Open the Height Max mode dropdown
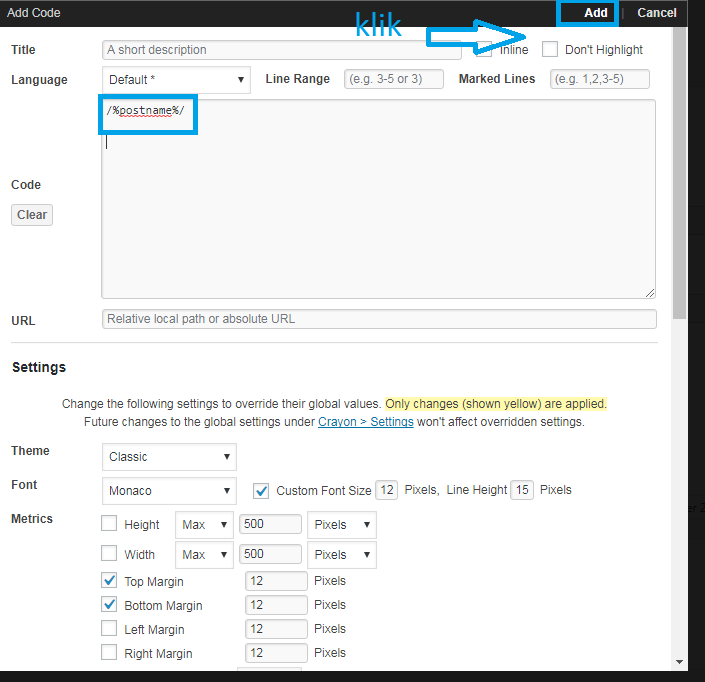 pos(204,525)
